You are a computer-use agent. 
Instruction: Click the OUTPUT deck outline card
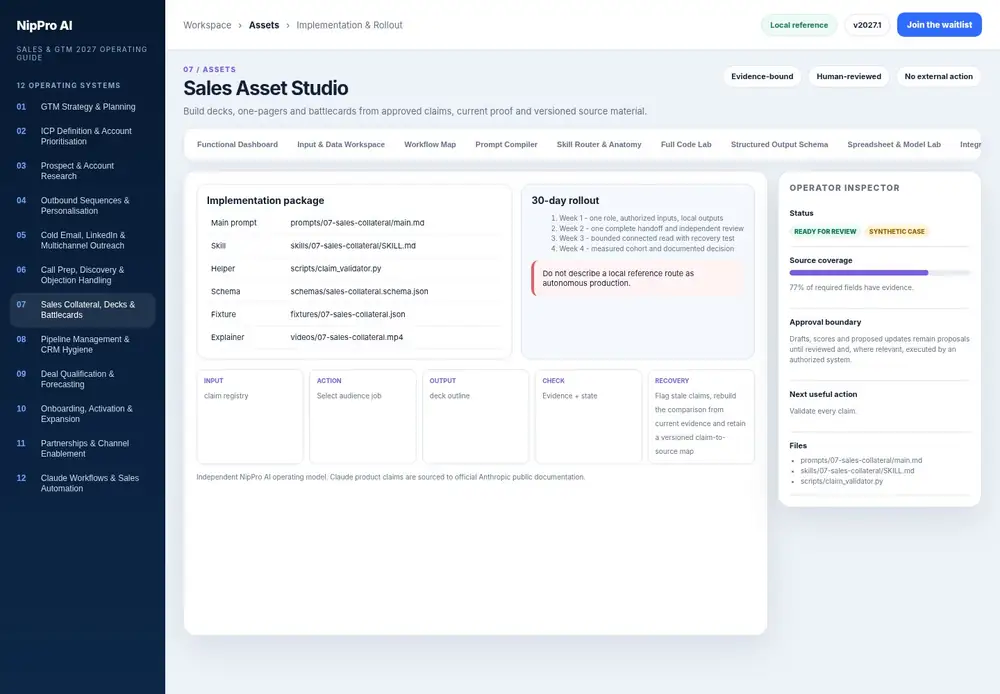[476, 417]
